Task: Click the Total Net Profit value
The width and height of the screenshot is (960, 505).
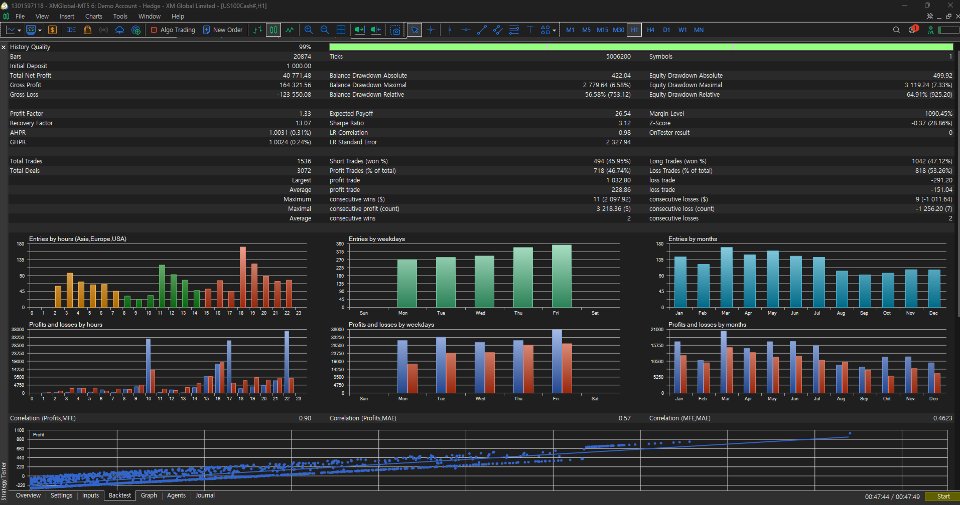Action: click(296, 75)
